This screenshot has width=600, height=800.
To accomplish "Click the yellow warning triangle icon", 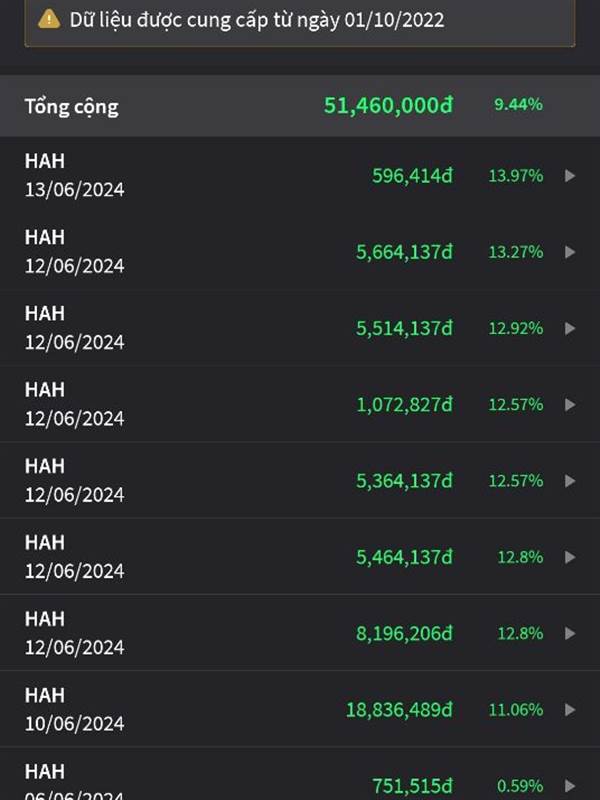I will click(x=49, y=19).
